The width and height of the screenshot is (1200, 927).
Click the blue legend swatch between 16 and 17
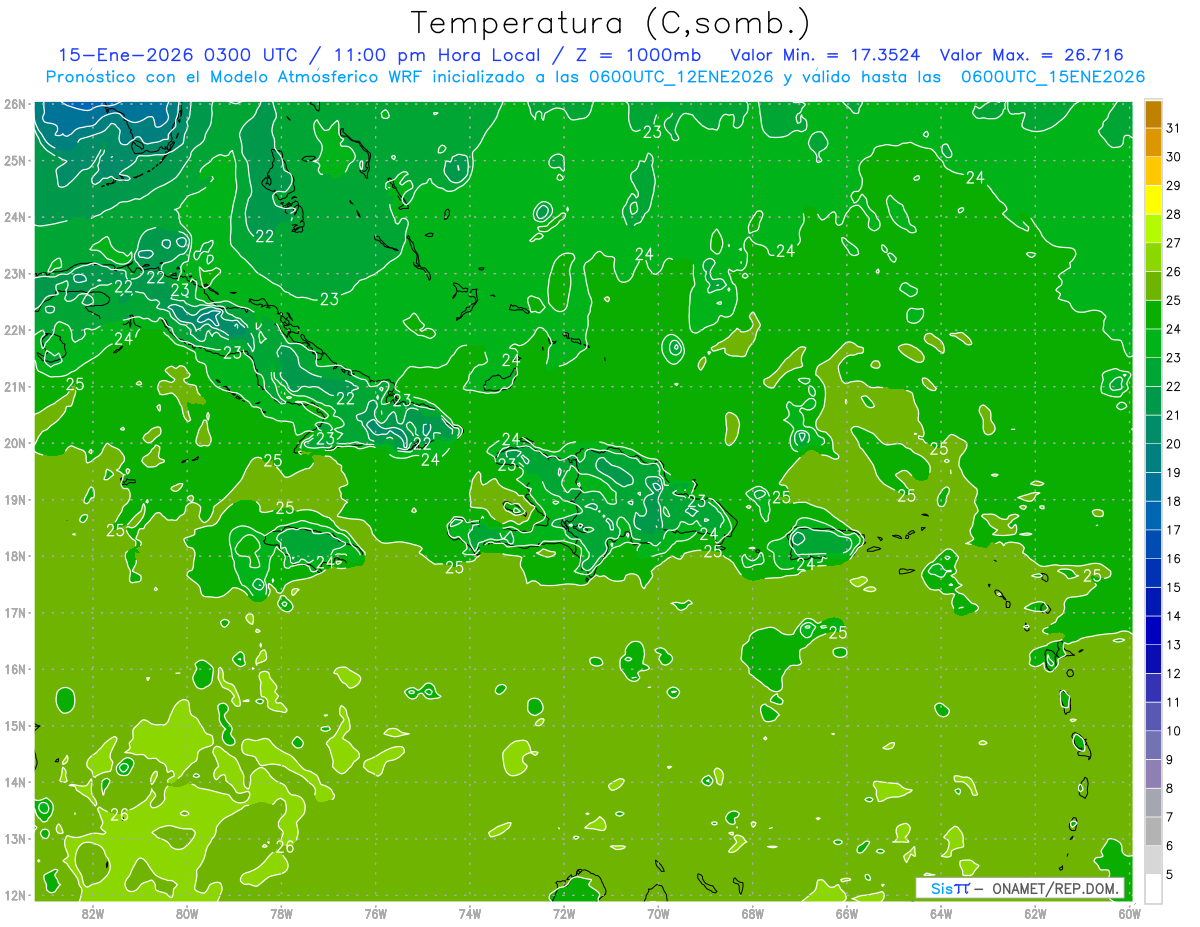[1153, 544]
